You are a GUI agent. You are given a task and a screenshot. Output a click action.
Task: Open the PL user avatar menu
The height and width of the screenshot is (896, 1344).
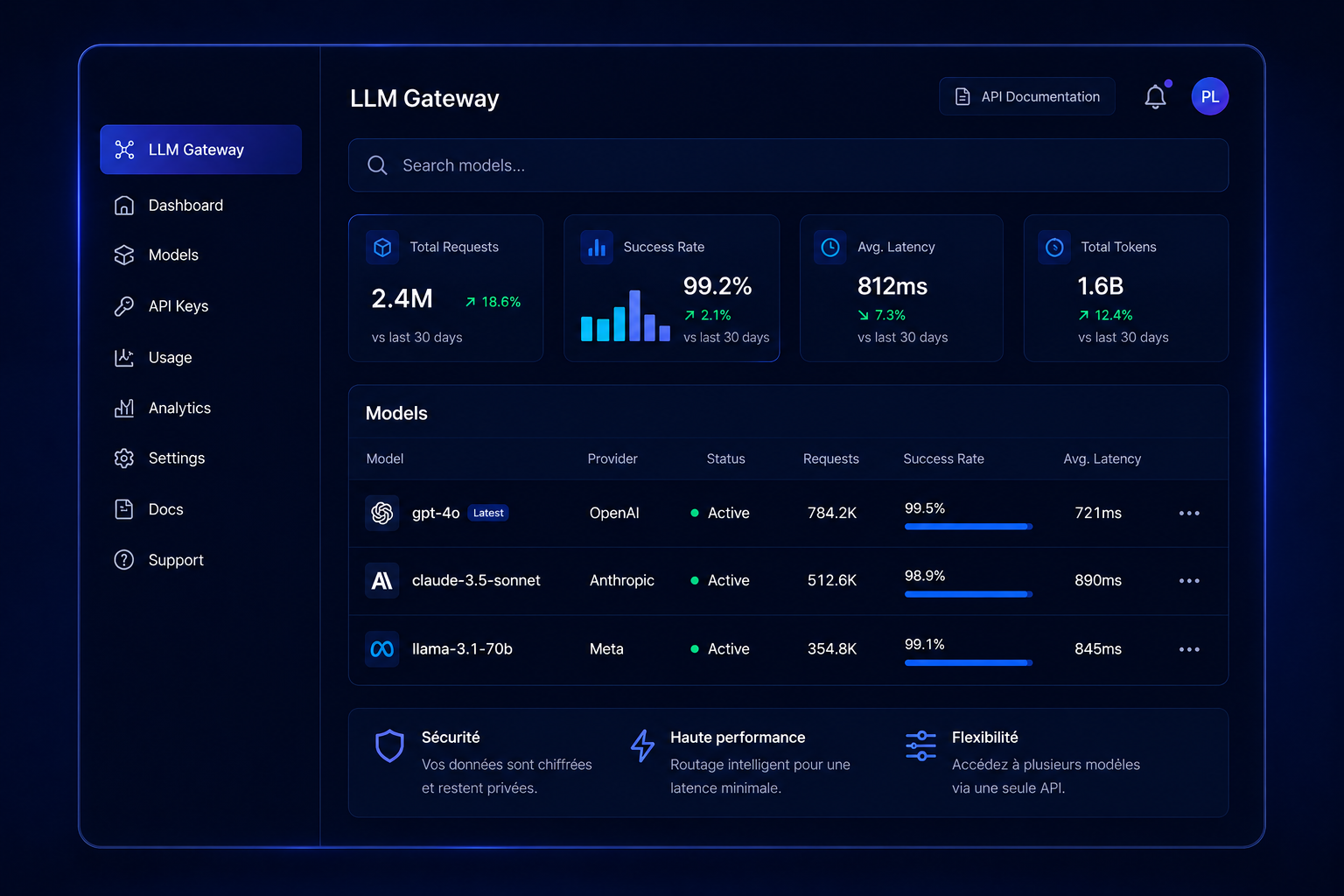coord(1210,96)
